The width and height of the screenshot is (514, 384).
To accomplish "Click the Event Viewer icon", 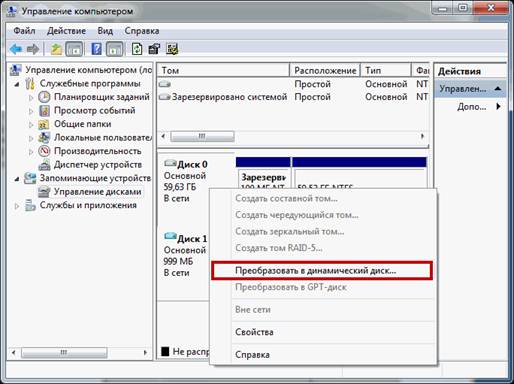I will tap(44, 111).
